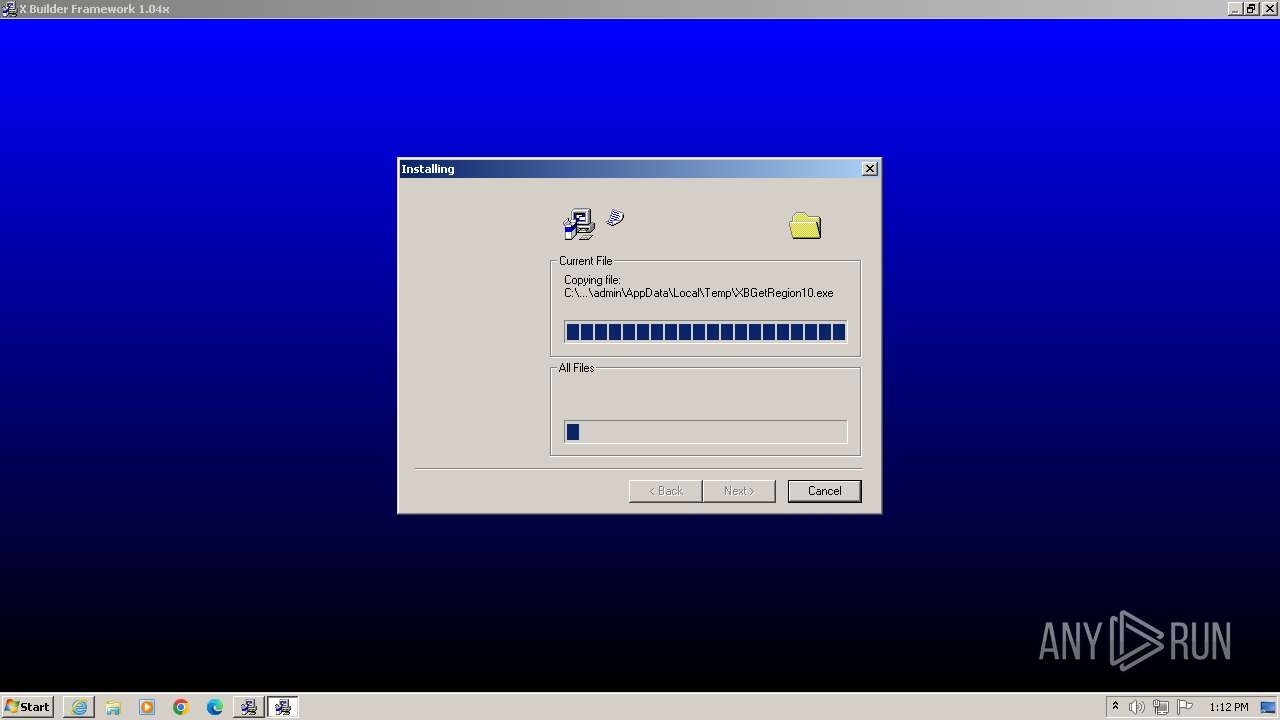Open File Explorer from taskbar

point(113,707)
